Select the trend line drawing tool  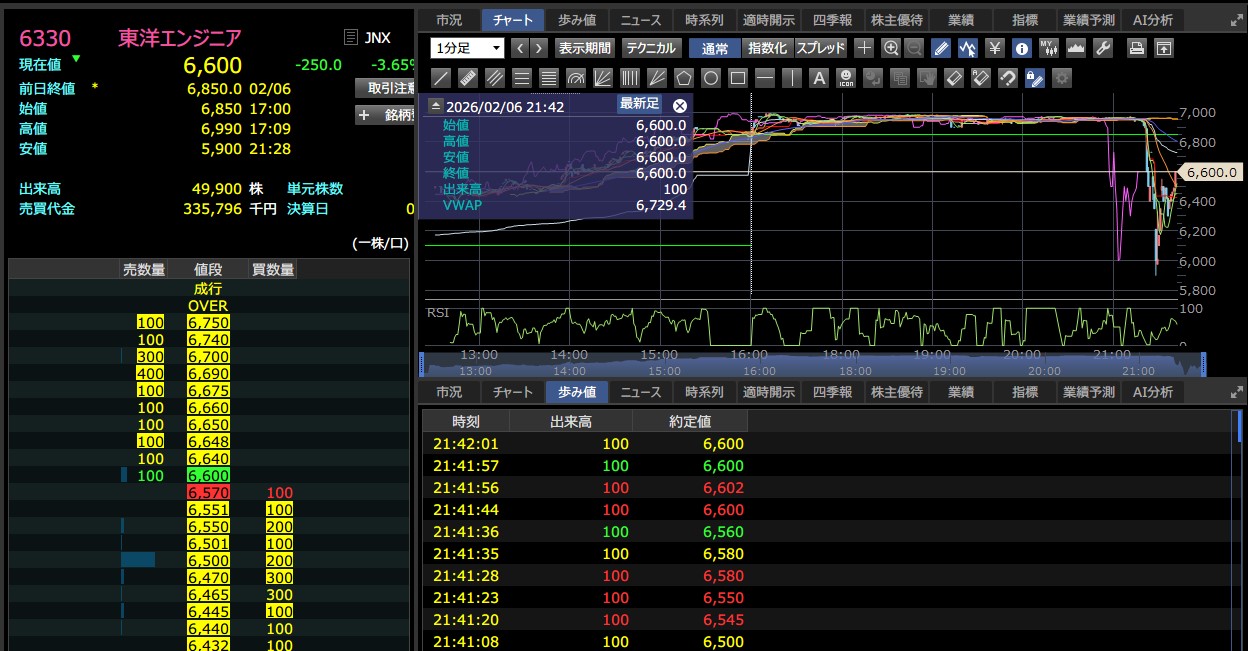[442, 77]
